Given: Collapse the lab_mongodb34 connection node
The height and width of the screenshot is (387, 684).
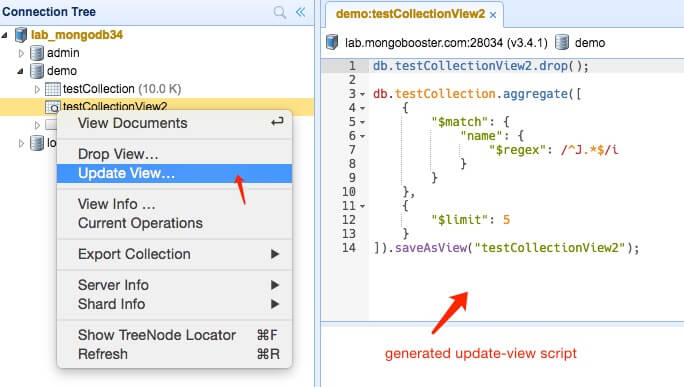Looking at the screenshot, I should point(5,35).
